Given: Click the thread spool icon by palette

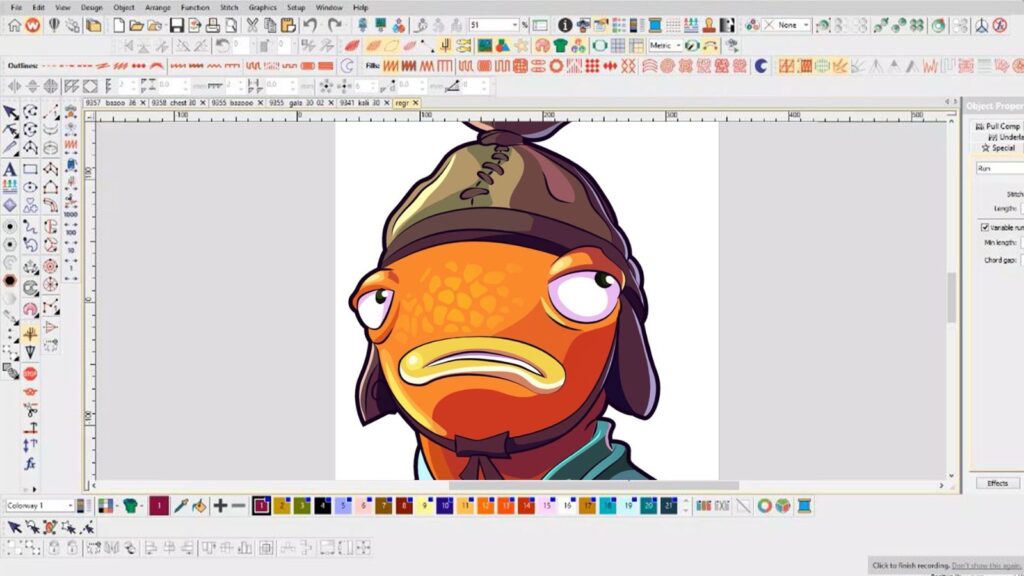Looking at the screenshot, I should coord(805,505).
